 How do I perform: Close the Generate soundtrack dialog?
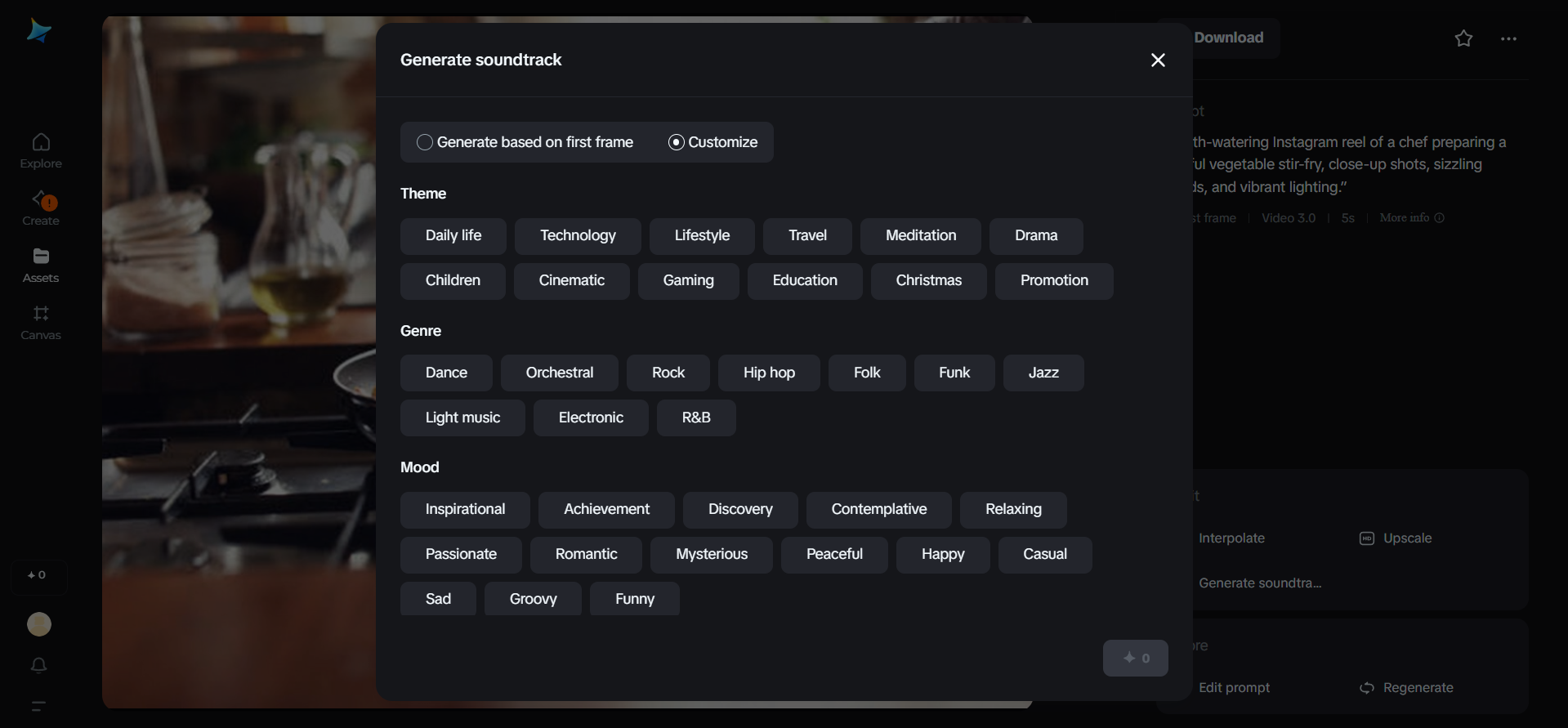tap(1158, 60)
